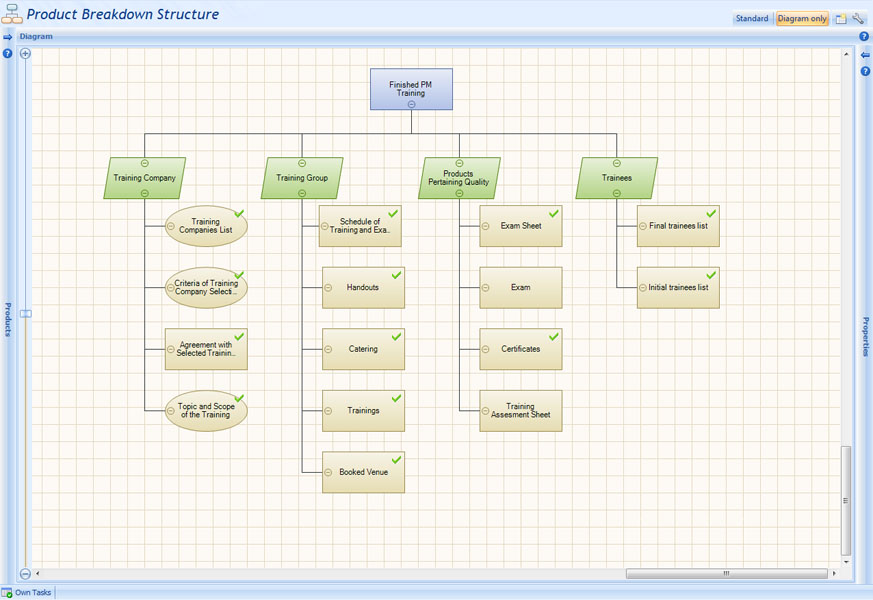Click the Product Breakdown Structure app icon
This screenshot has height=600, width=873.
pyautogui.click(x=12, y=12)
